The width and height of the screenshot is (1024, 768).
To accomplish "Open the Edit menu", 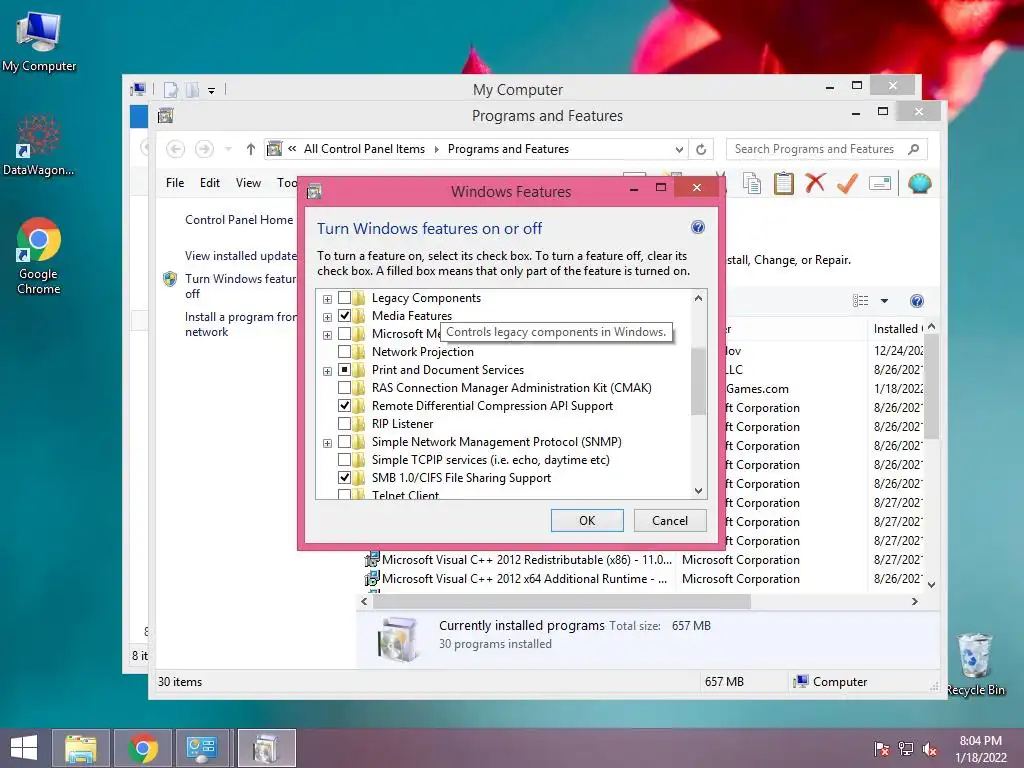I will pyautogui.click(x=210, y=183).
